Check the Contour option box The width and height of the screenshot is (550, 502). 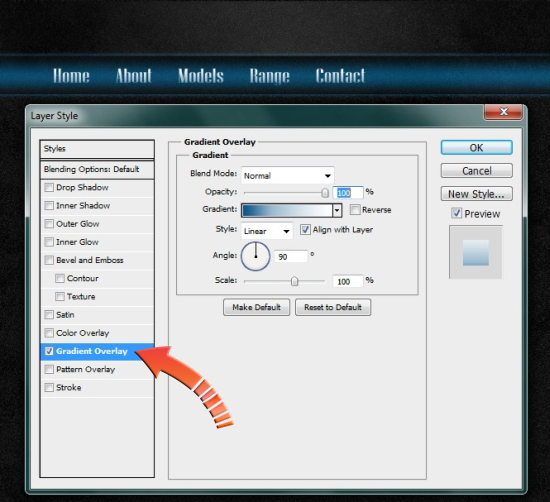(x=60, y=279)
